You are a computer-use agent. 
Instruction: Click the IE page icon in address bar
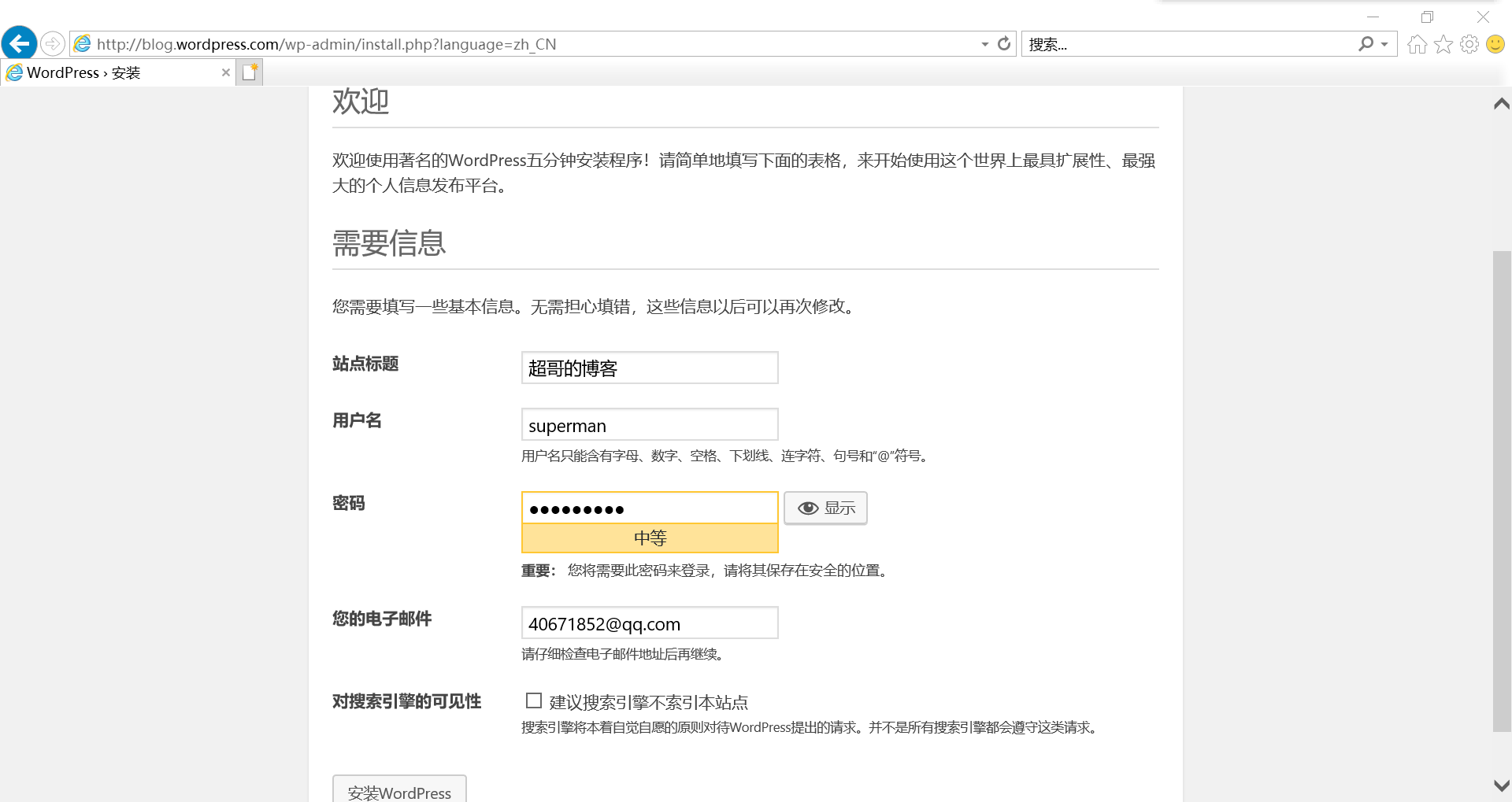click(83, 44)
